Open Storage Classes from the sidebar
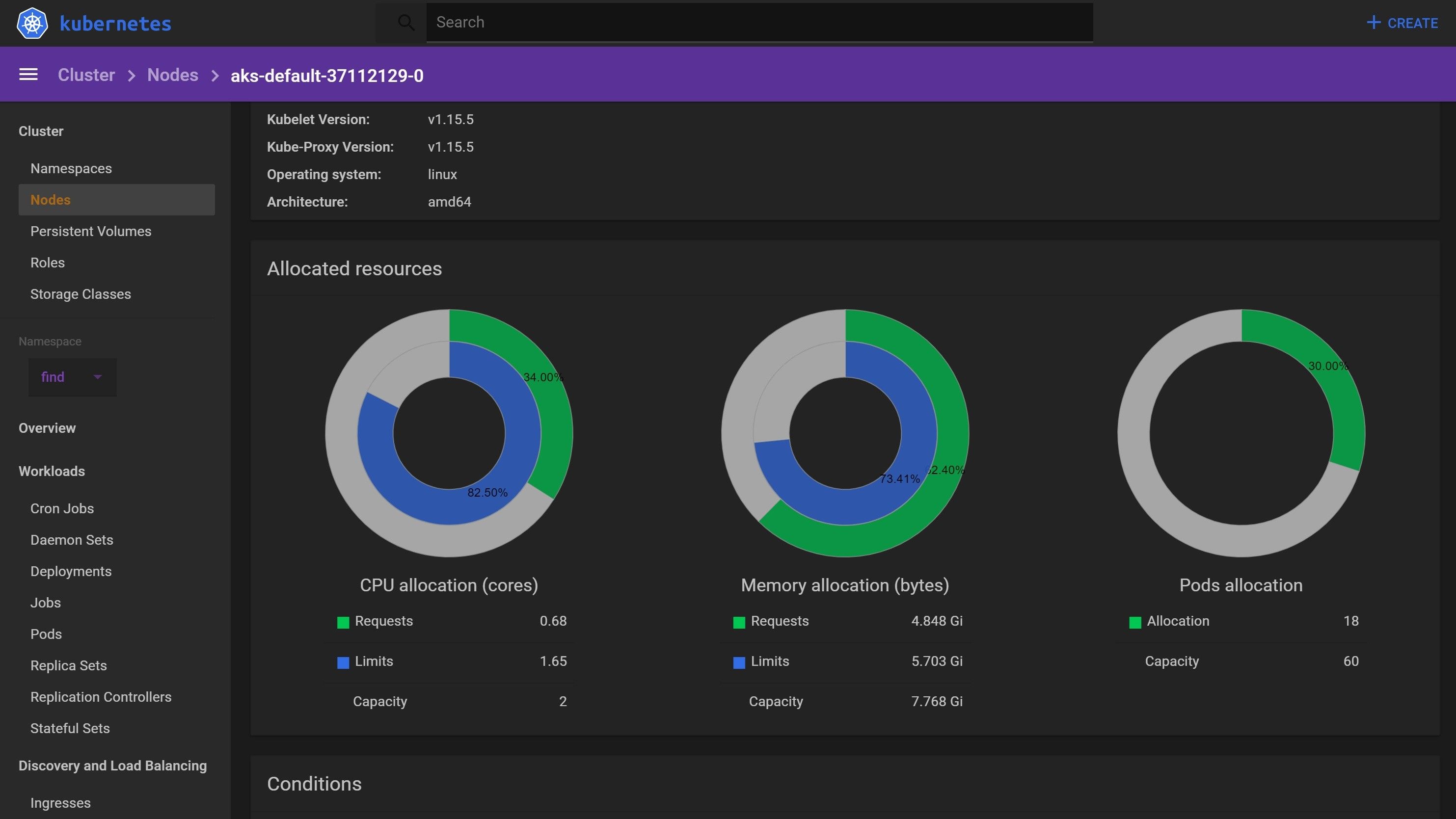1456x819 pixels. [x=80, y=294]
